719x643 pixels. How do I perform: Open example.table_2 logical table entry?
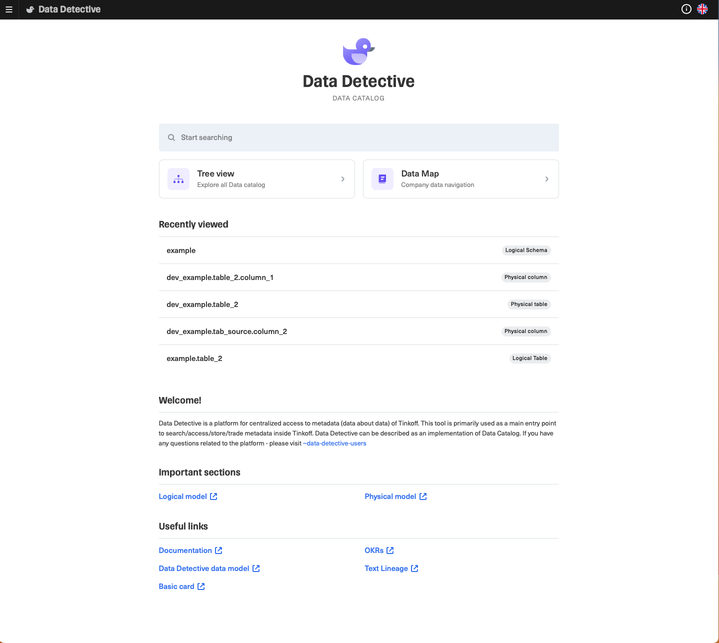[359, 358]
